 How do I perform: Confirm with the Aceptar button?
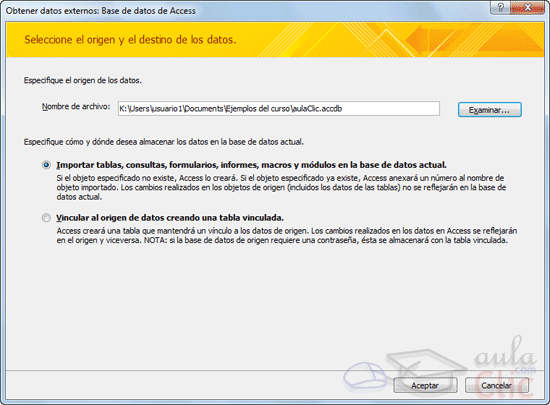pyautogui.click(x=425, y=385)
